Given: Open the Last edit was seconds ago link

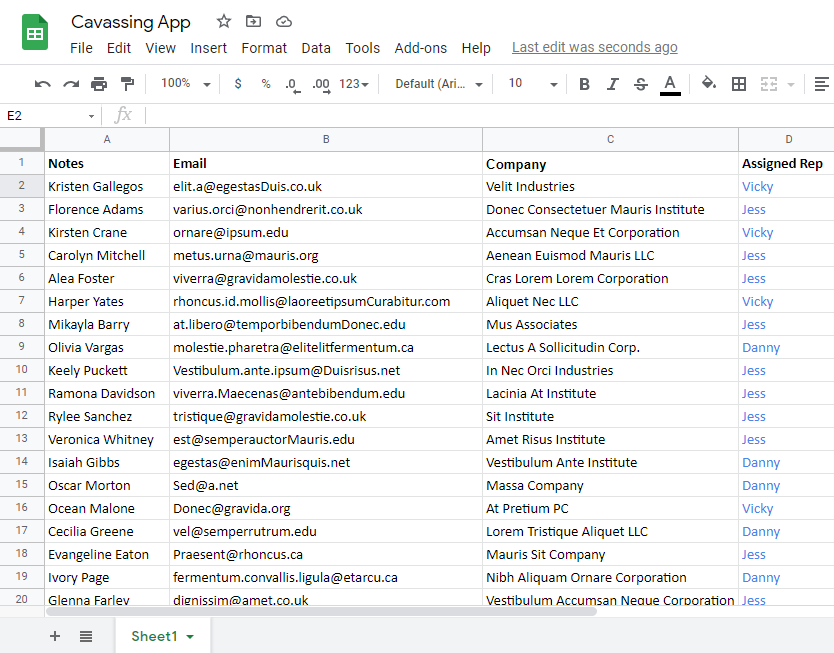Looking at the screenshot, I should point(595,47).
